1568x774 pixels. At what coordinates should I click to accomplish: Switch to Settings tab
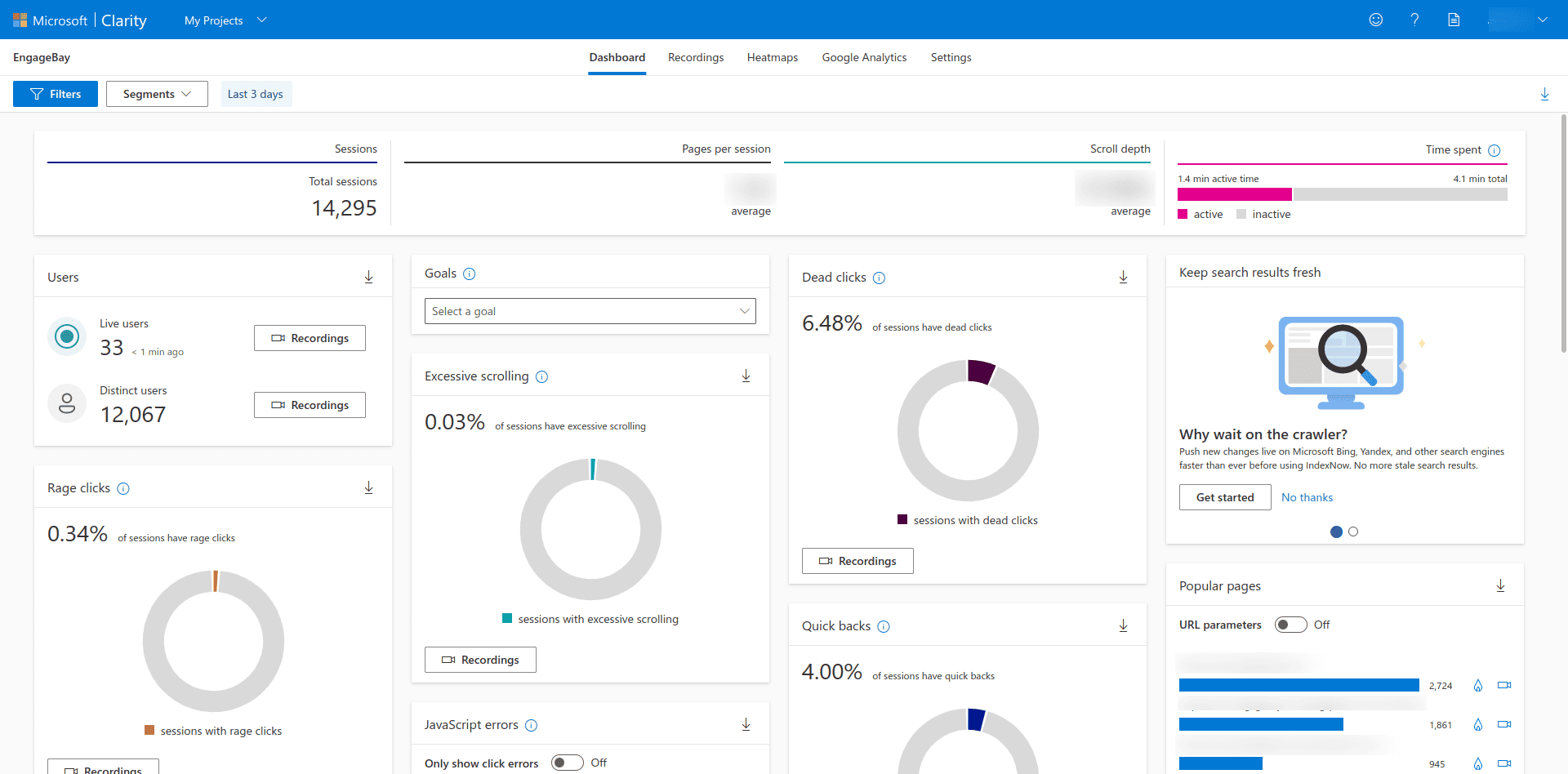pos(951,57)
